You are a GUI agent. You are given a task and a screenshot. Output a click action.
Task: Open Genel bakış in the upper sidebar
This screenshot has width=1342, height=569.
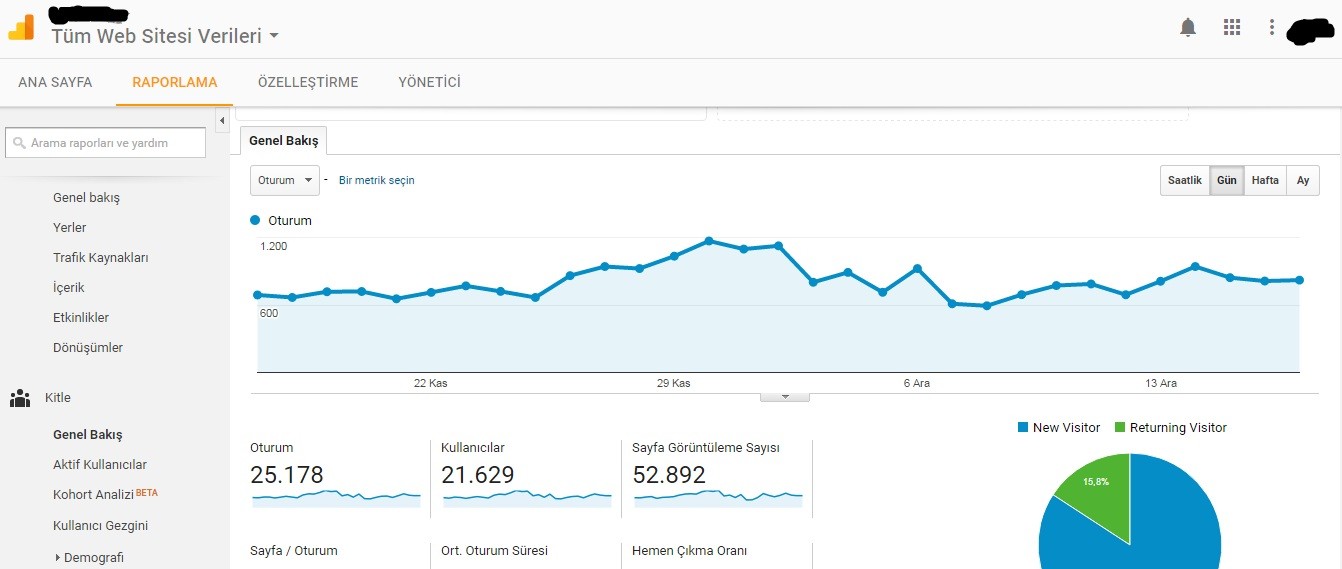click(x=86, y=198)
